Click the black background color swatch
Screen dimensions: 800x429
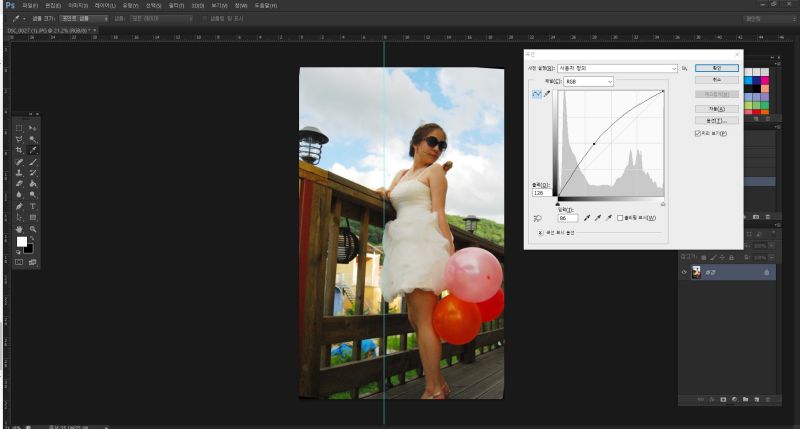pos(30,249)
